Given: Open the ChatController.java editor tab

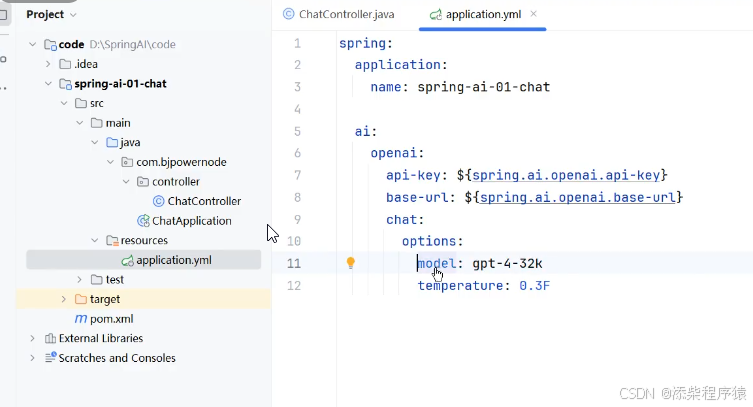Looking at the screenshot, I should pos(339,14).
